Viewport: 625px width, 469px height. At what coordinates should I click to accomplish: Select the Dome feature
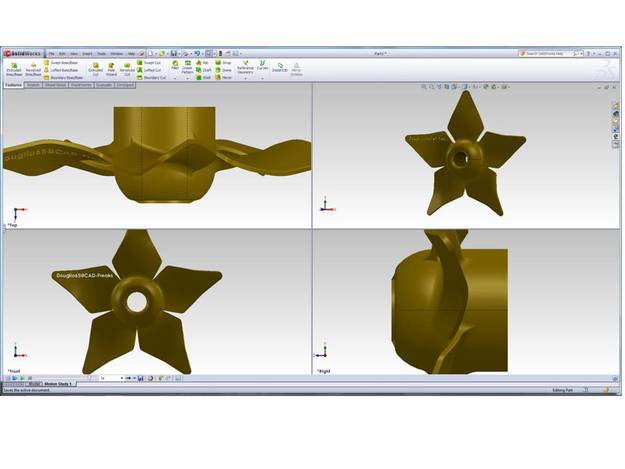point(223,70)
